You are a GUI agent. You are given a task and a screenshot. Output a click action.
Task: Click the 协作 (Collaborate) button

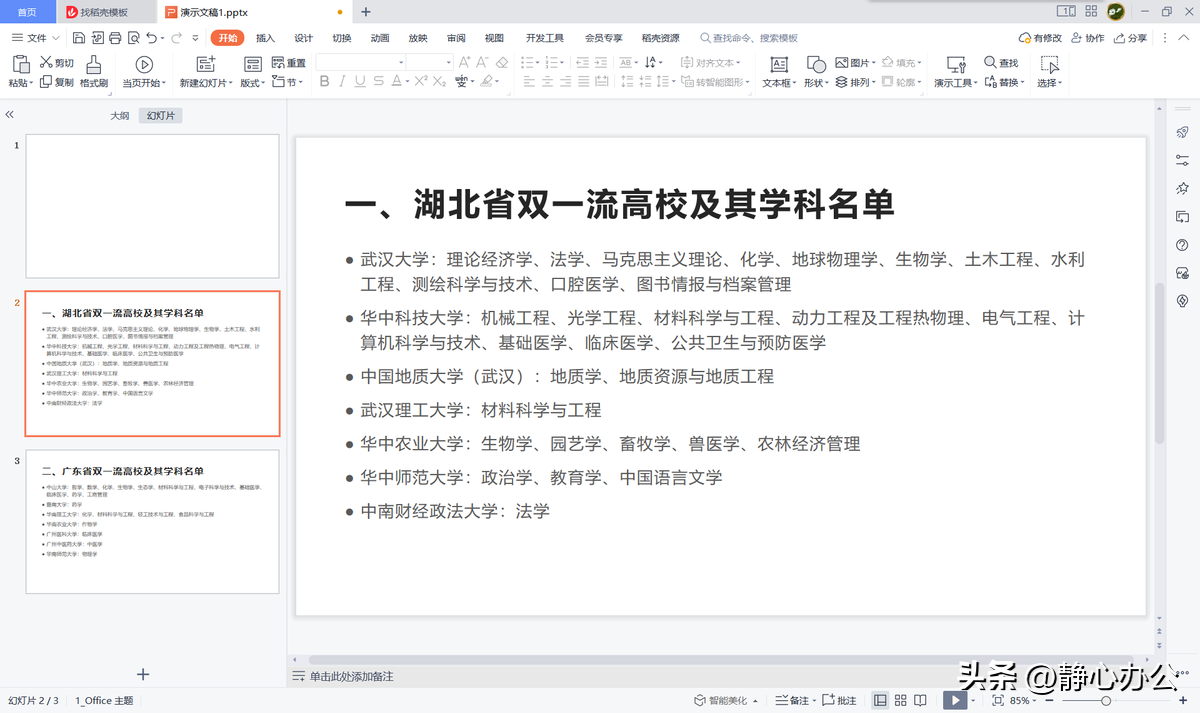pyautogui.click(x=1087, y=38)
